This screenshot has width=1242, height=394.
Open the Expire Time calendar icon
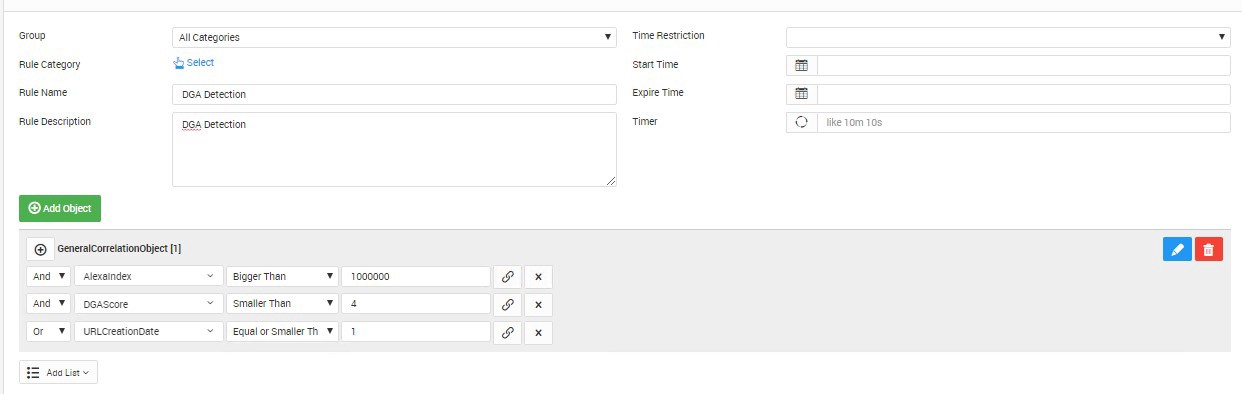(x=801, y=94)
